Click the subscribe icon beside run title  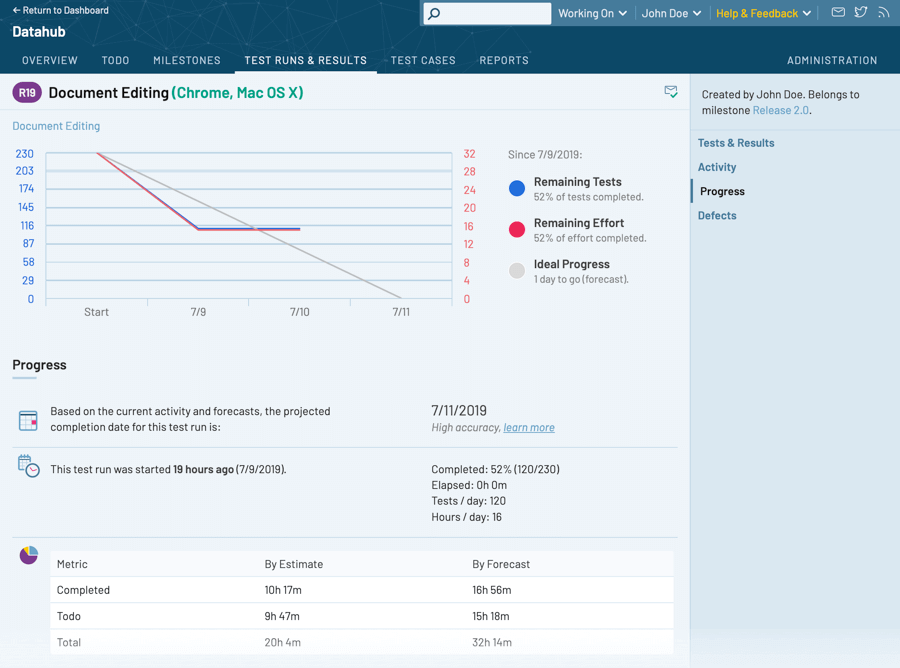click(671, 92)
